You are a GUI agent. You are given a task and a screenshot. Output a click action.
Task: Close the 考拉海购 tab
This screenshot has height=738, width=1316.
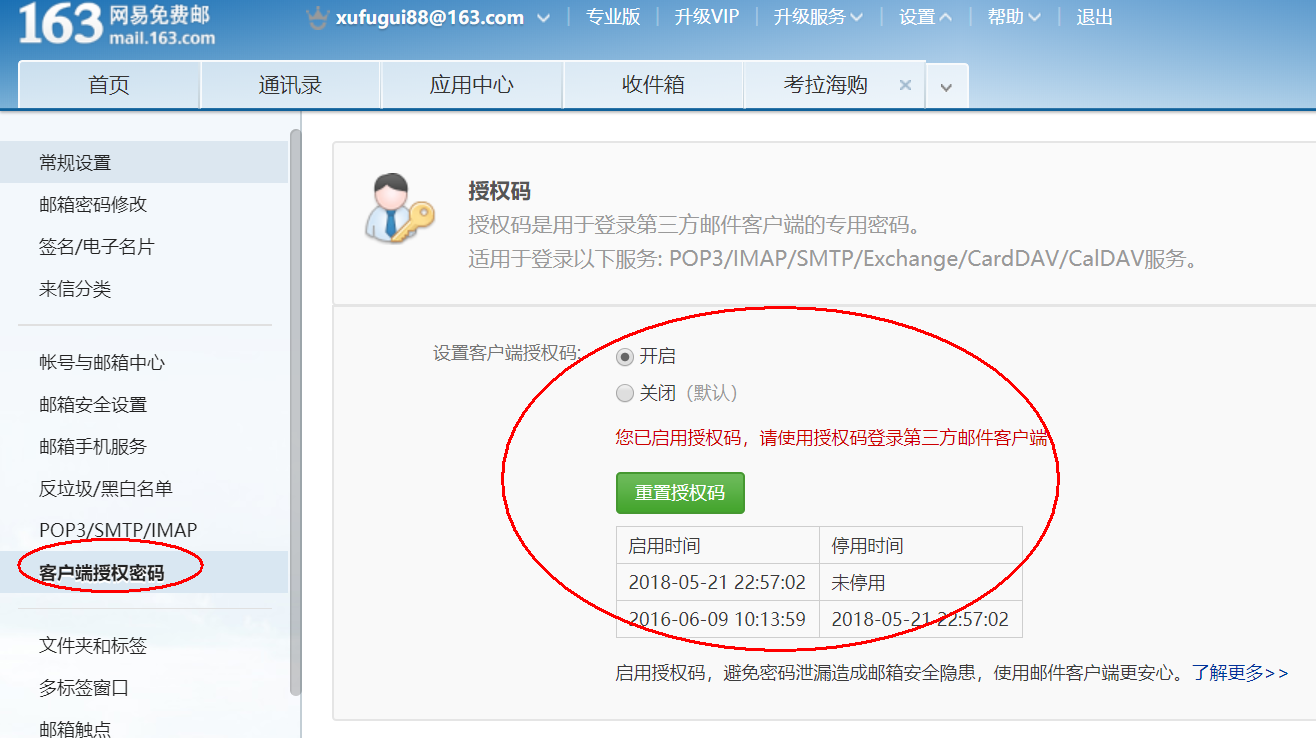click(x=905, y=84)
